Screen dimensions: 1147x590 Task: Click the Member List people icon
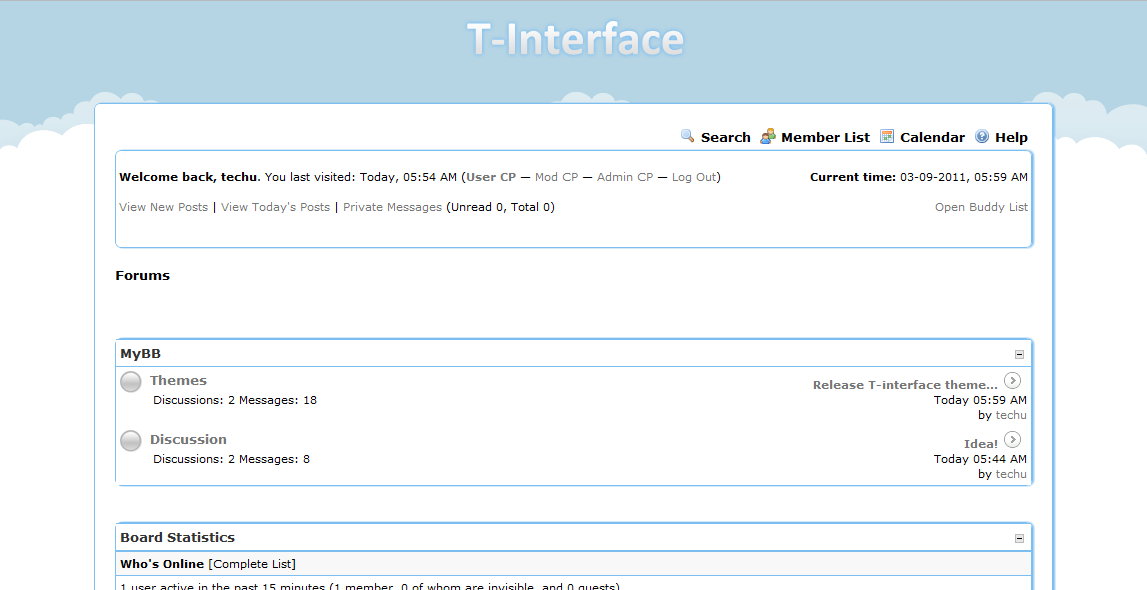(768, 137)
